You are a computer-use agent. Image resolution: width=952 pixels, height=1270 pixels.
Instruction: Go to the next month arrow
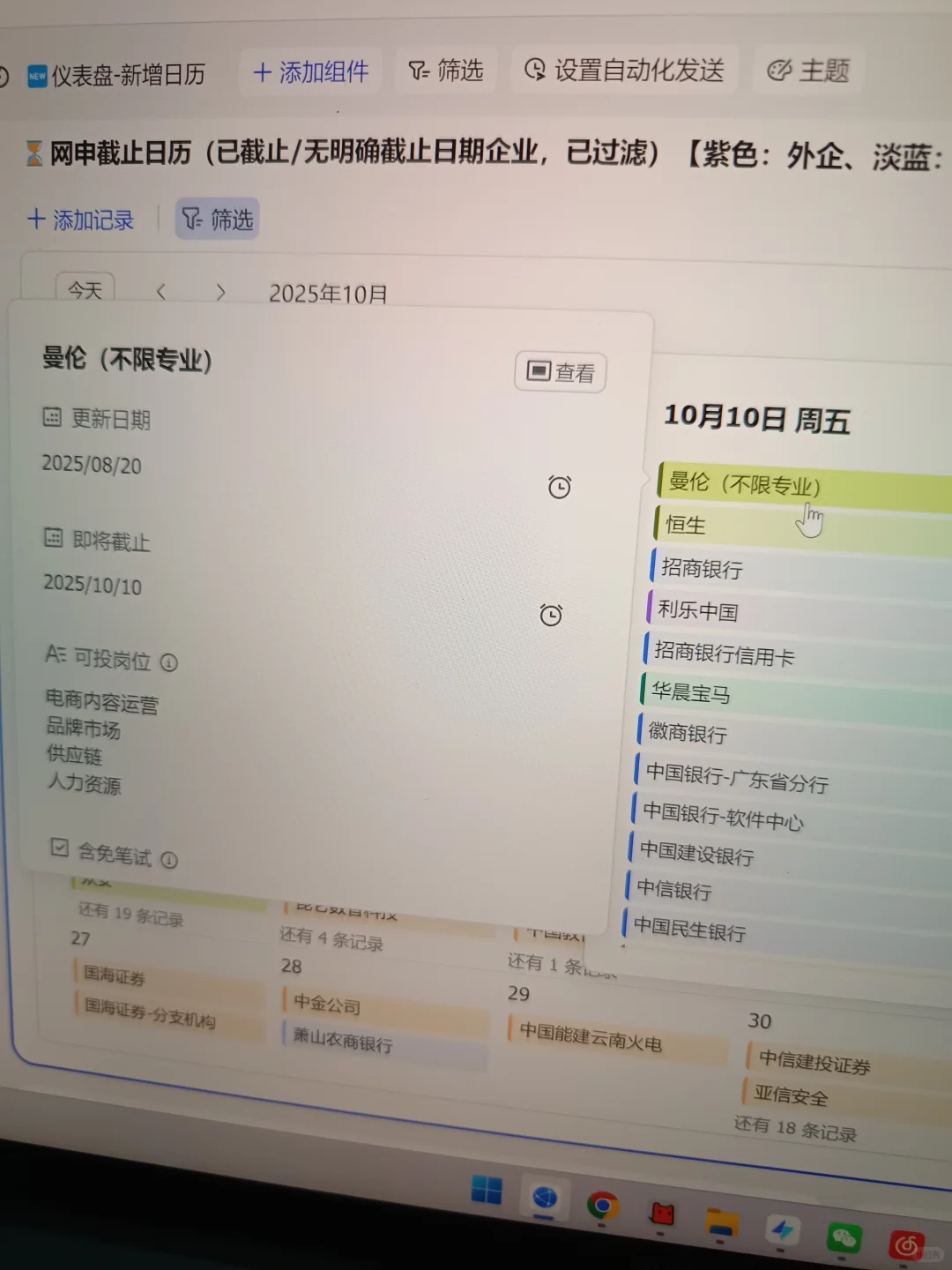(x=220, y=292)
